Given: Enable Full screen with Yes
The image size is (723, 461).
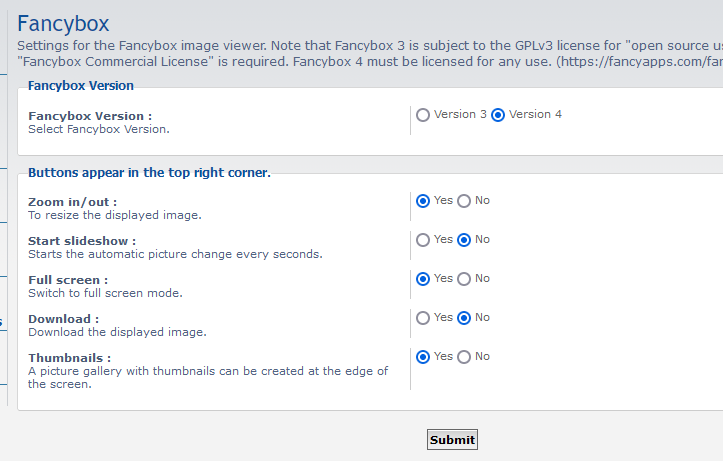Looking at the screenshot, I should click(x=423, y=279).
